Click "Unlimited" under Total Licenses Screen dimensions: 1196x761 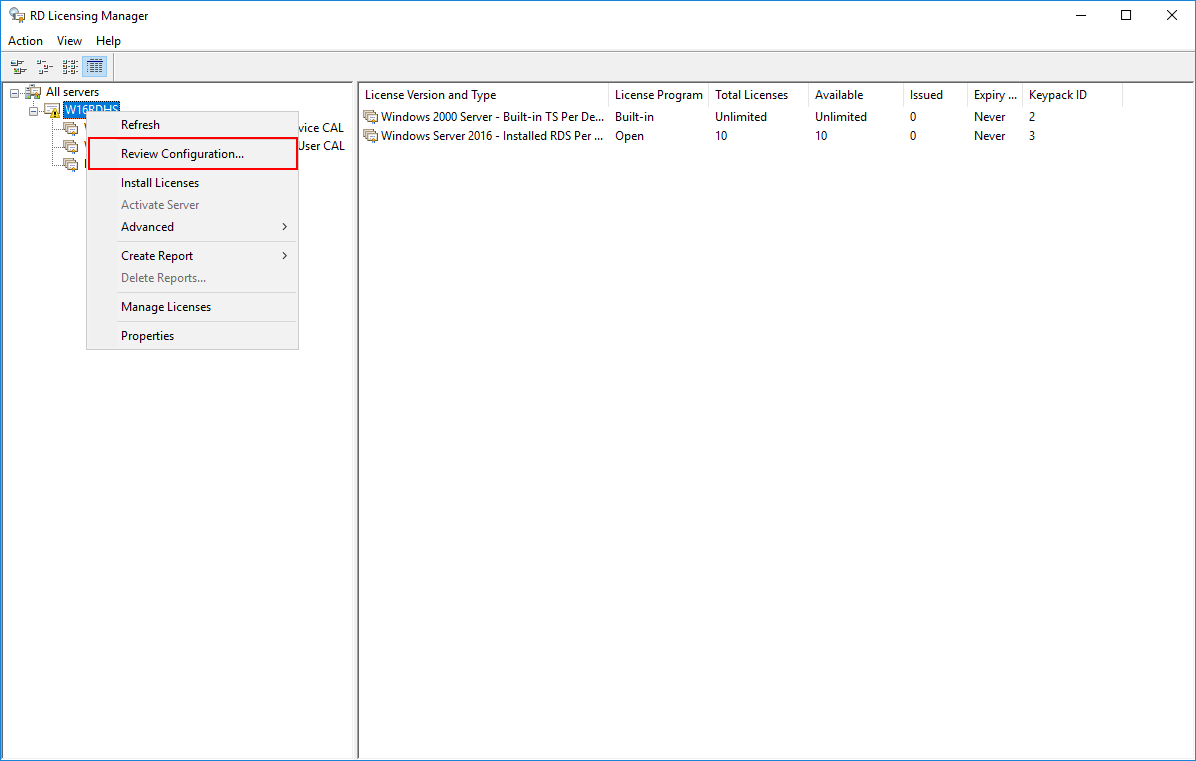[x=741, y=117]
